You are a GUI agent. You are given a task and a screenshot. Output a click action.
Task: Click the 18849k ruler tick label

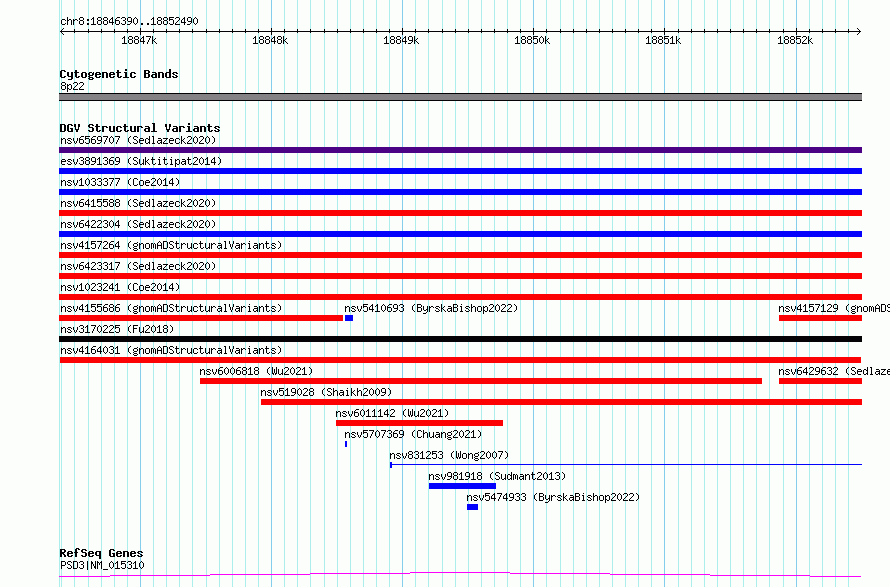point(401,40)
